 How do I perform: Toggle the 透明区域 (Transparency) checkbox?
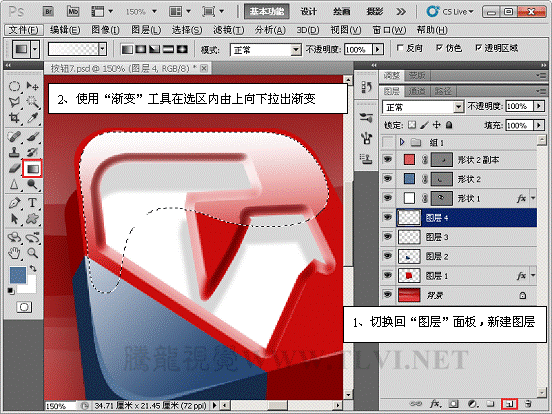click(478, 47)
